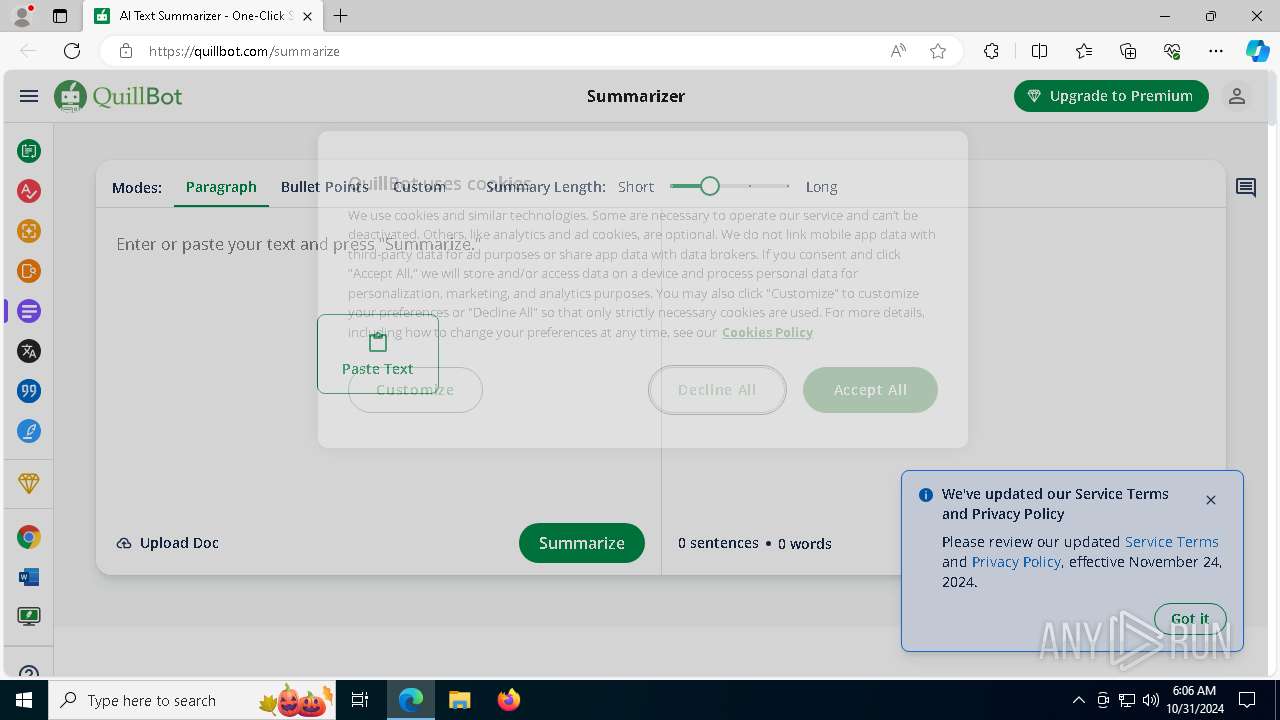
Task: Open the Service Terms link
Action: pyautogui.click(x=1171, y=542)
